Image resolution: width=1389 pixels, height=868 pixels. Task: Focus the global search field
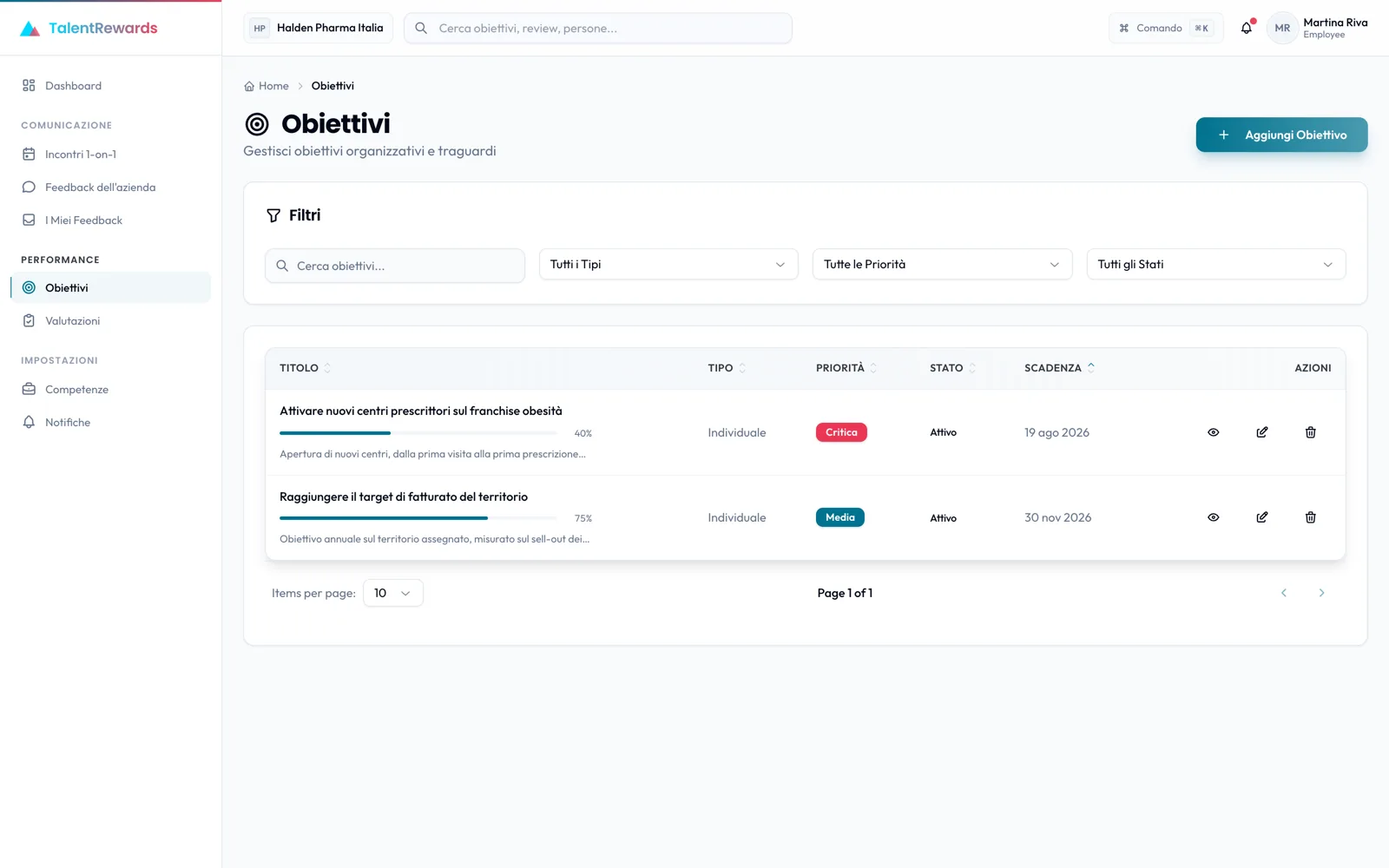click(598, 28)
